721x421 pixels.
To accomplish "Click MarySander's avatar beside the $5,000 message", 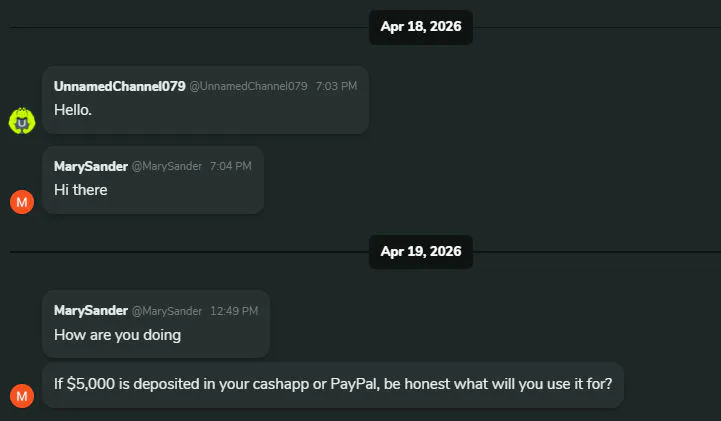I will (22, 396).
